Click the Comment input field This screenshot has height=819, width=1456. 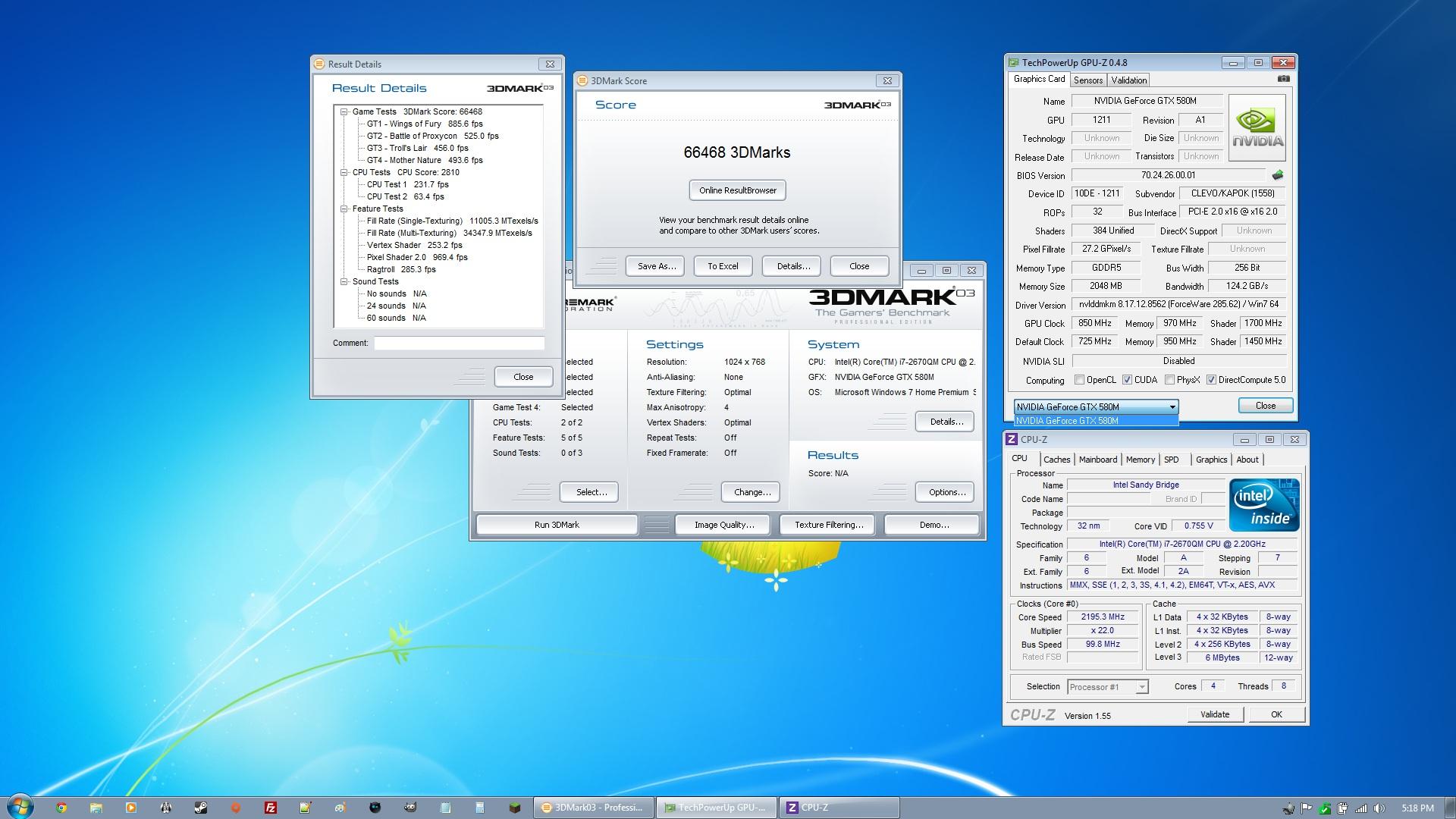pyautogui.click(x=459, y=344)
